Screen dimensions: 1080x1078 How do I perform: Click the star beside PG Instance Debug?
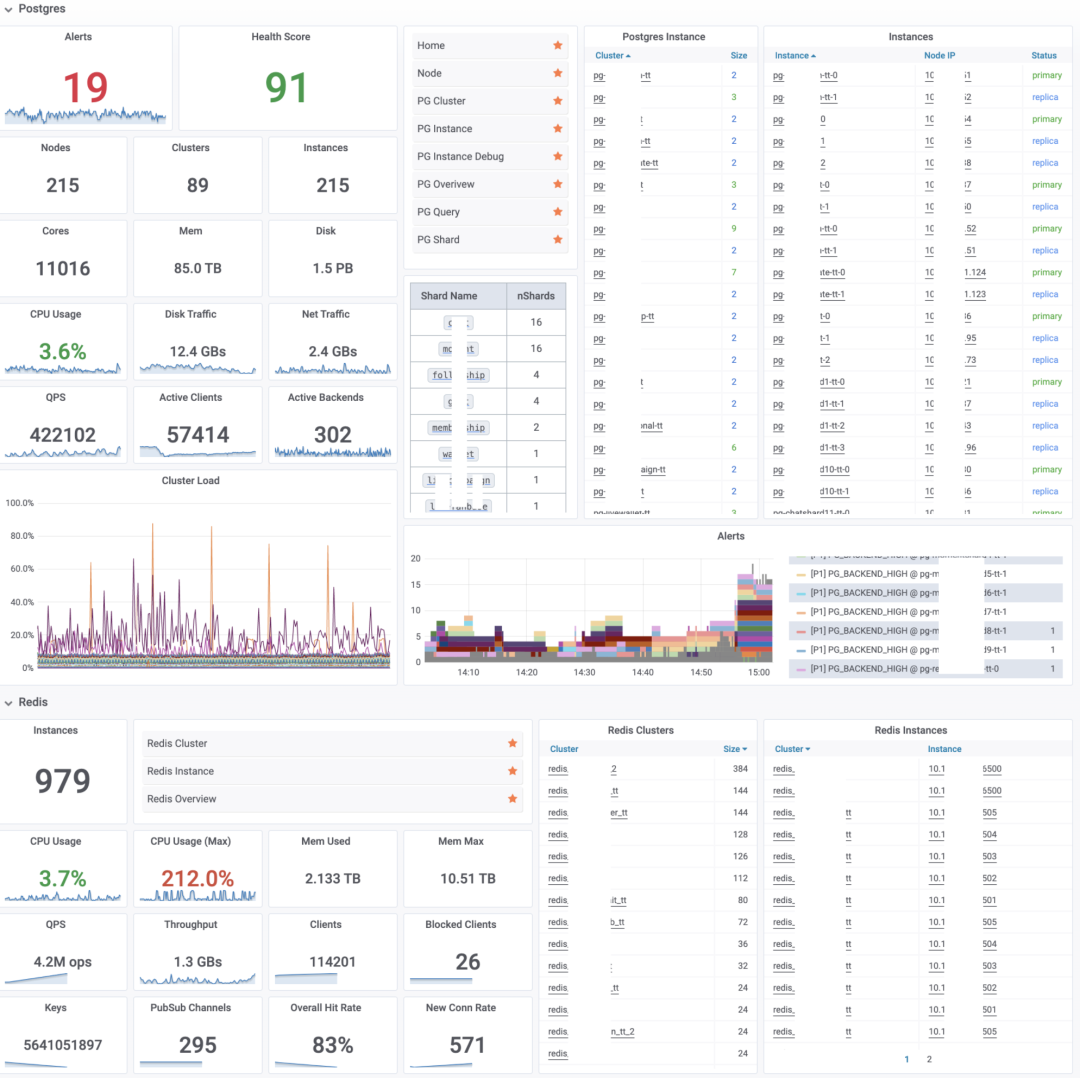click(x=558, y=157)
